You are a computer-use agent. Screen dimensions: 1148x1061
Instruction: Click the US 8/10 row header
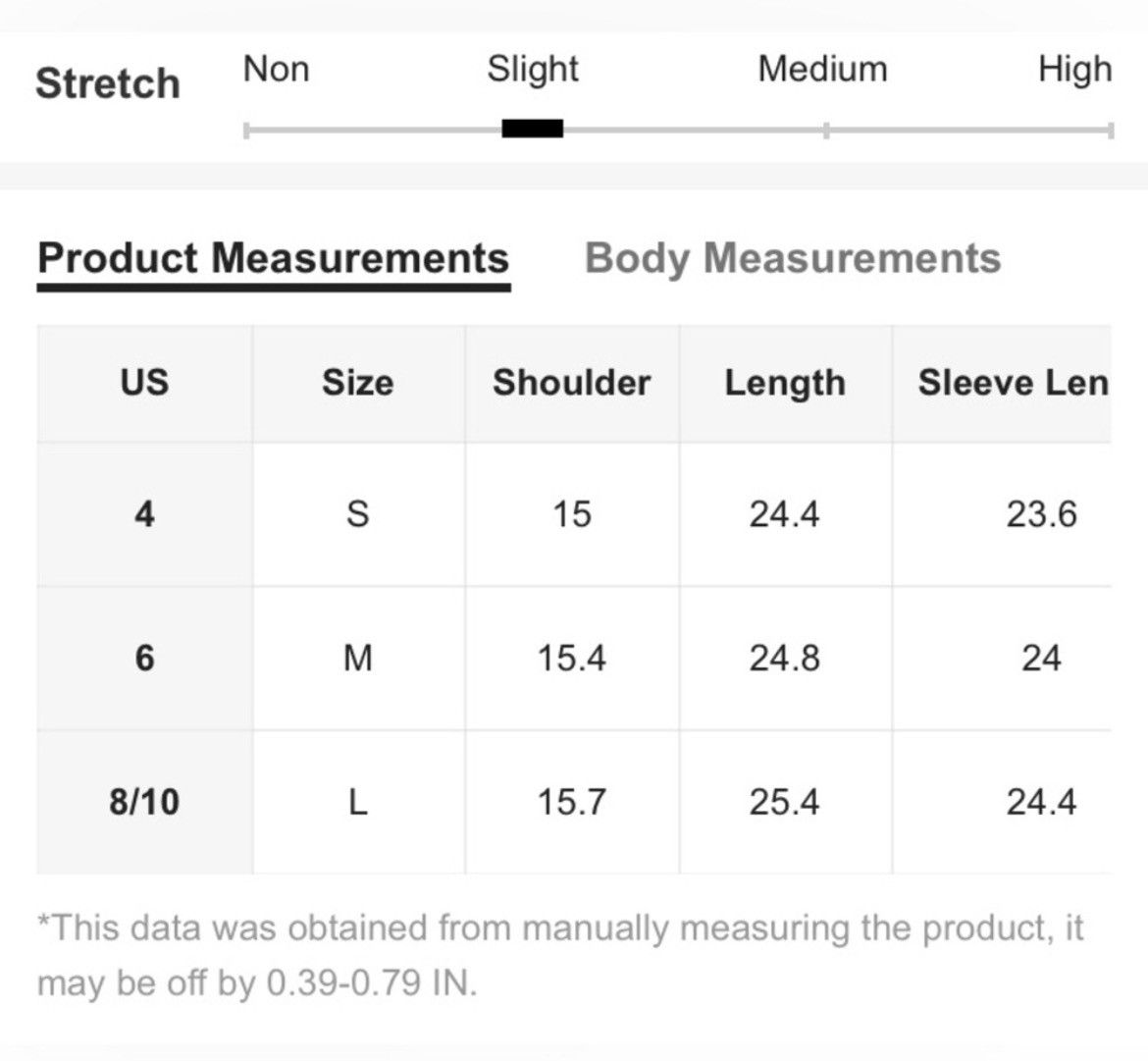(144, 802)
